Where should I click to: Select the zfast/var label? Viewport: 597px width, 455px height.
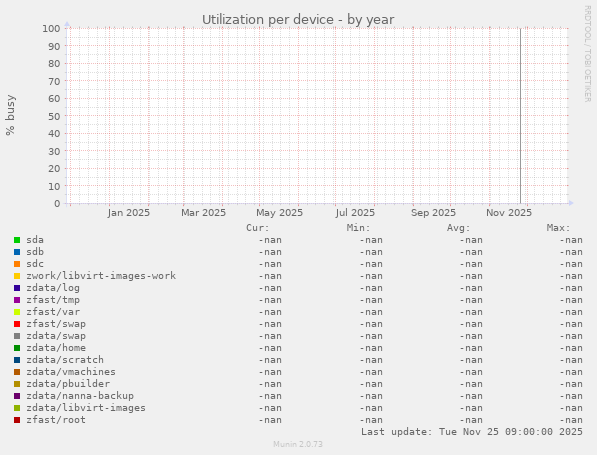coord(53,312)
